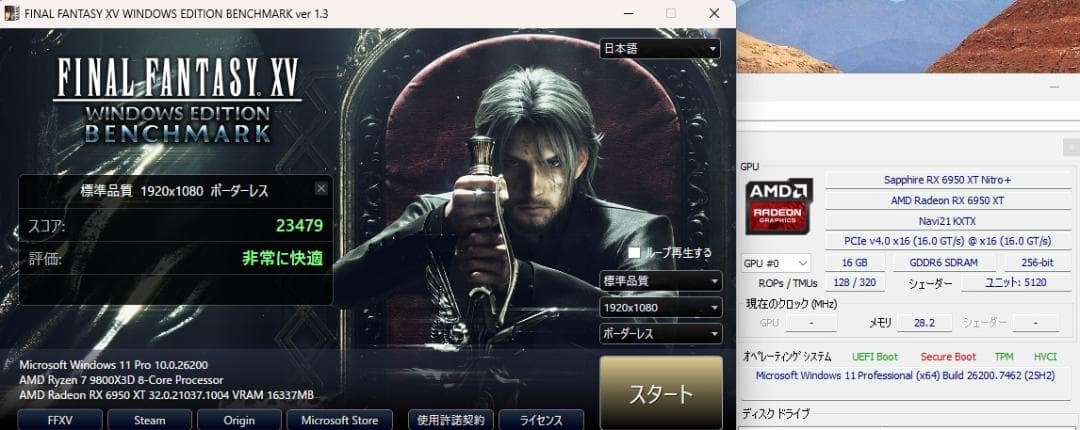Screen dimensions: 1080x430
Task: Open the Steam store button
Action: click(x=150, y=420)
